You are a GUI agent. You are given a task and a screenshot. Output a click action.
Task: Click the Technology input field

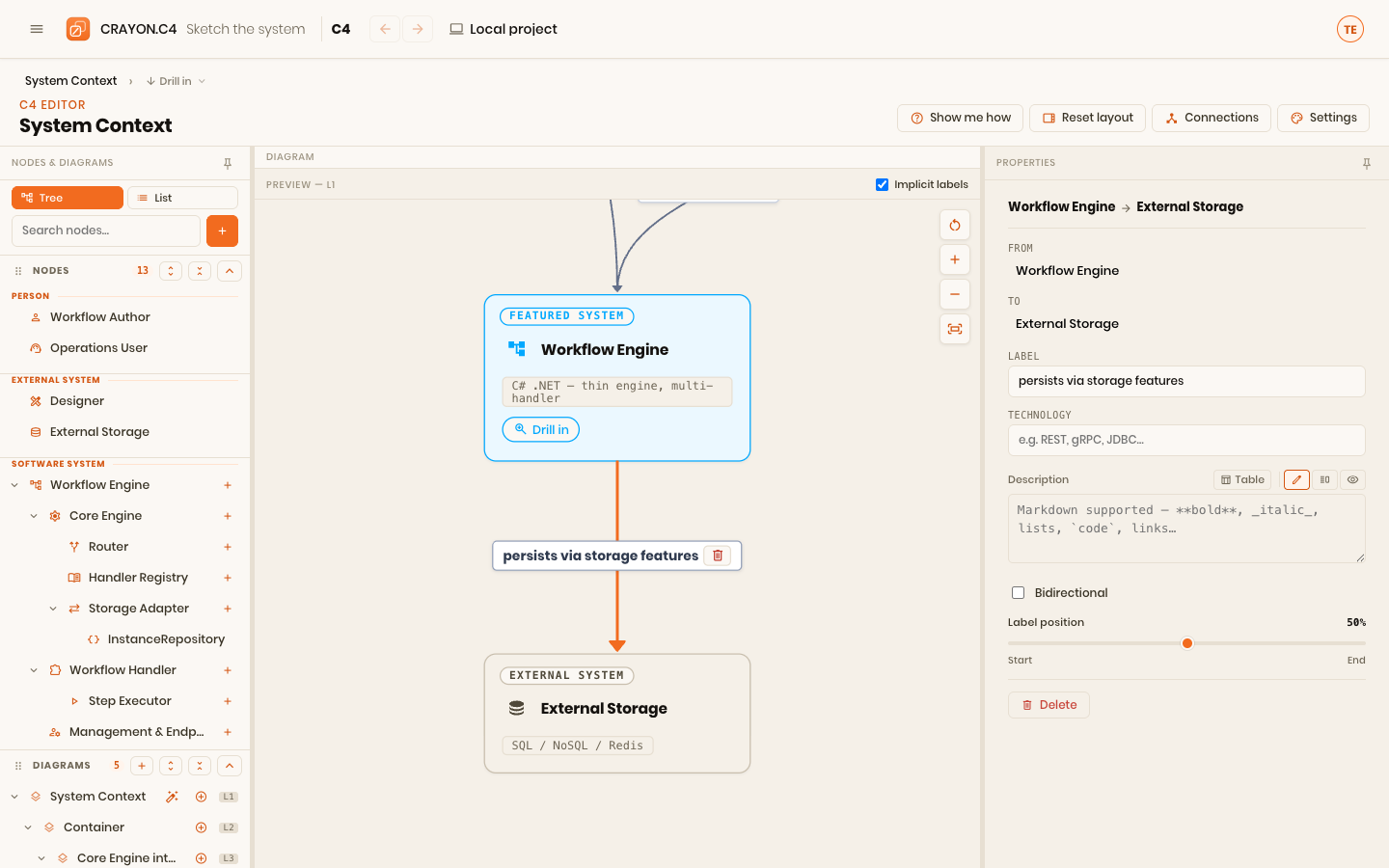pyautogui.click(x=1186, y=440)
